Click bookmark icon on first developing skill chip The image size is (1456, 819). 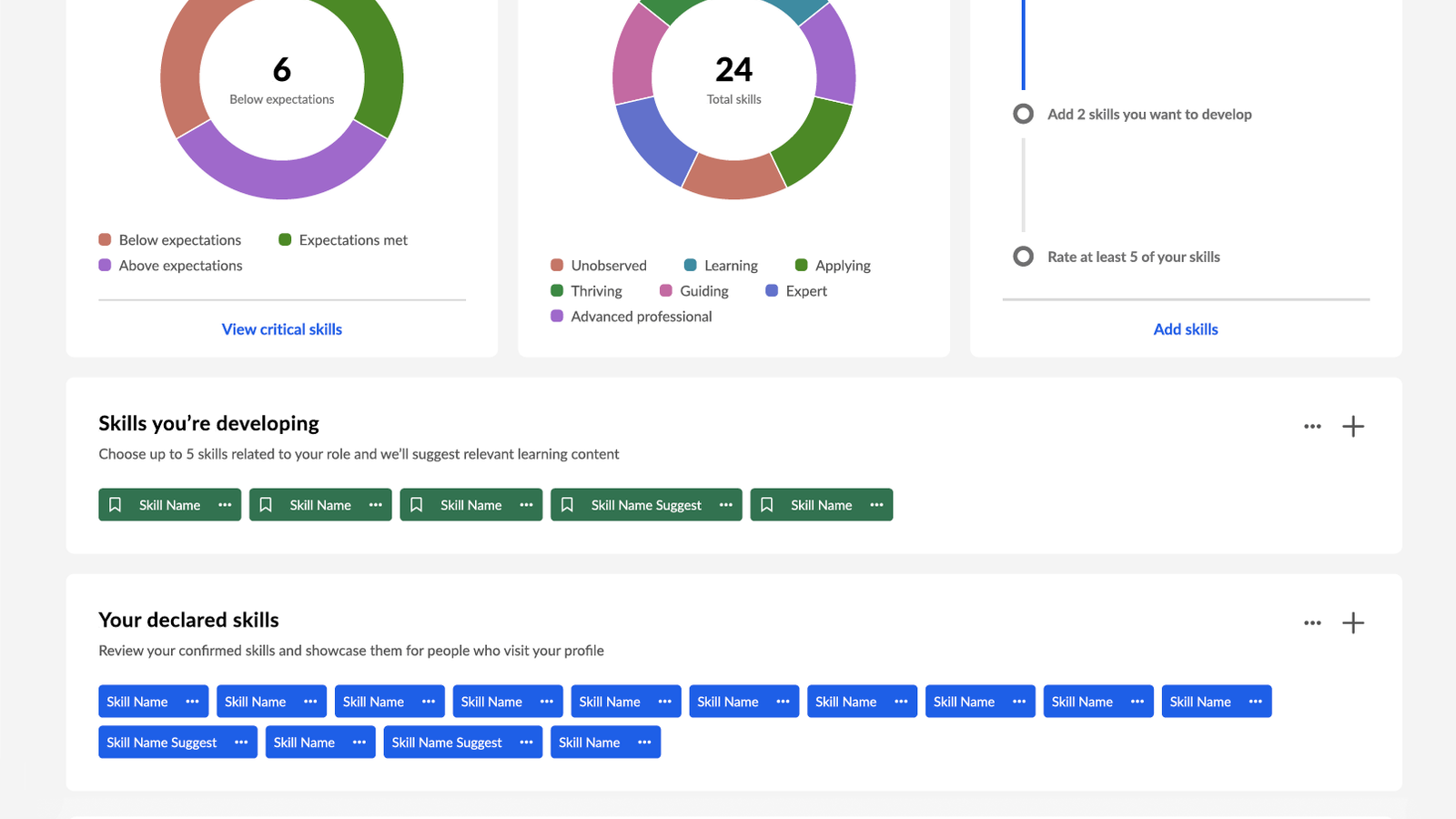pyautogui.click(x=115, y=505)
